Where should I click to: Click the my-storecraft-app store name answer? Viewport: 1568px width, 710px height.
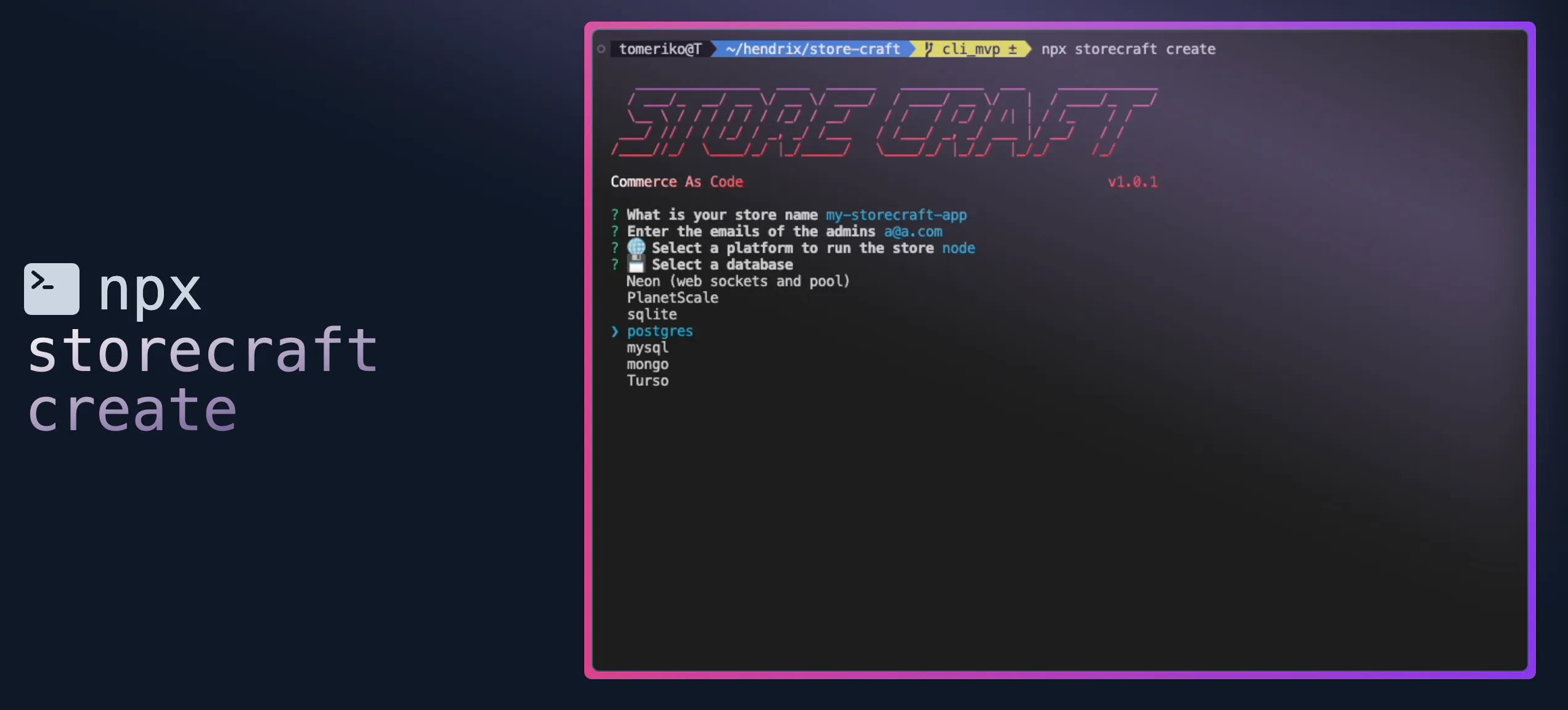tap(896, 215)
